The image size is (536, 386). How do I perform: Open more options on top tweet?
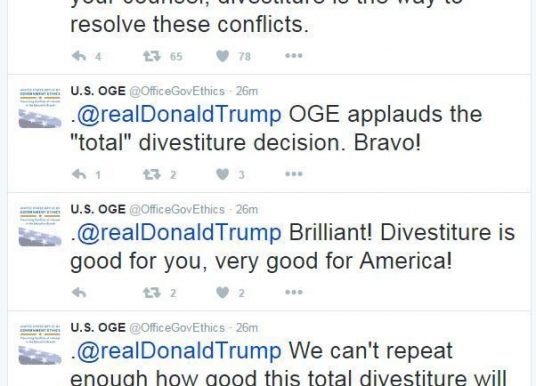point(294,56)
